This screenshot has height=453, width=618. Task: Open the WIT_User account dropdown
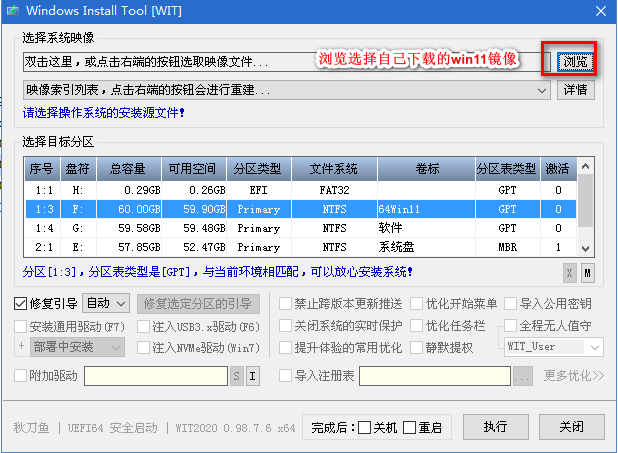click(554, 347)
